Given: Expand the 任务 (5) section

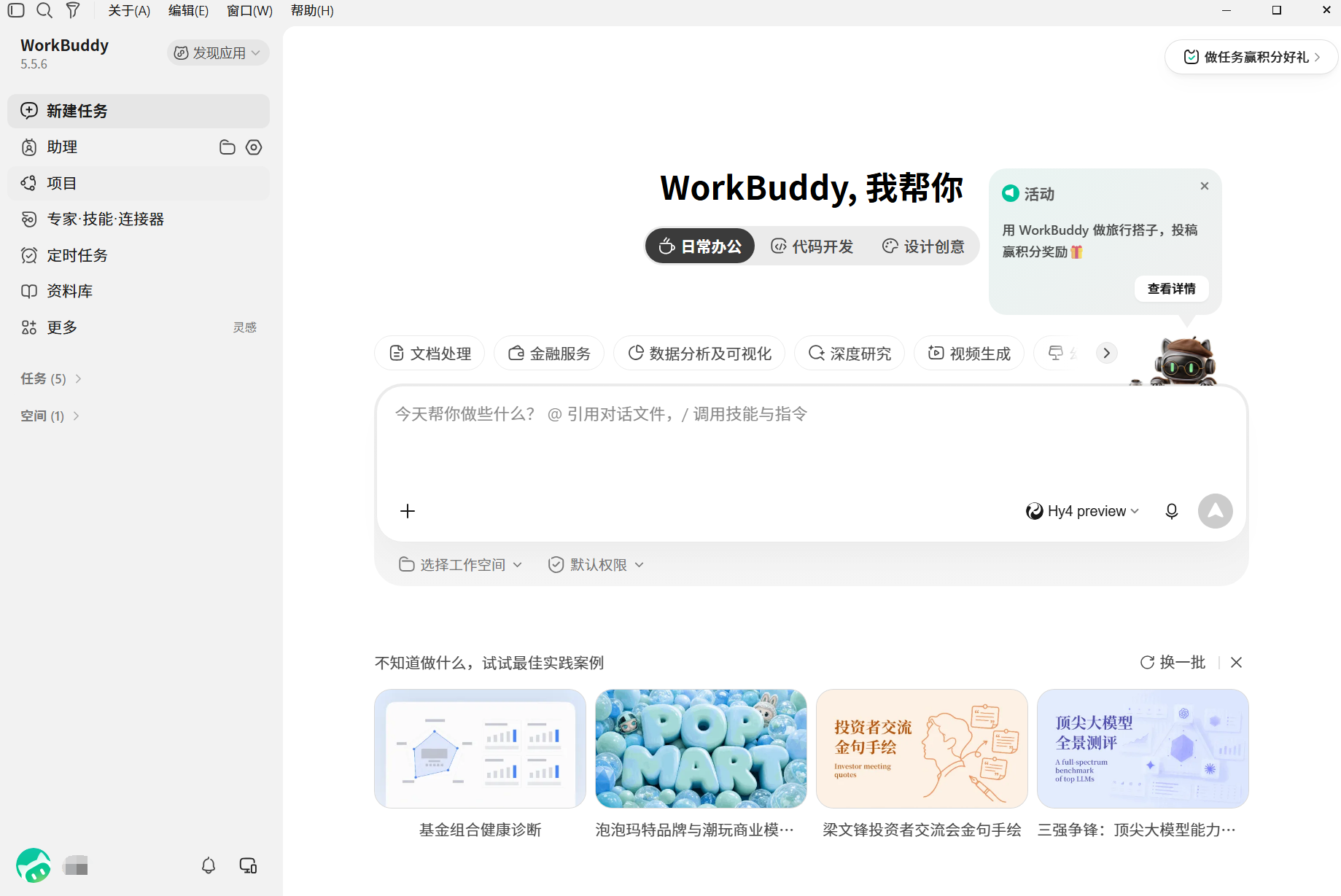Looking at the screenshot, I should (x=51, y=378).
